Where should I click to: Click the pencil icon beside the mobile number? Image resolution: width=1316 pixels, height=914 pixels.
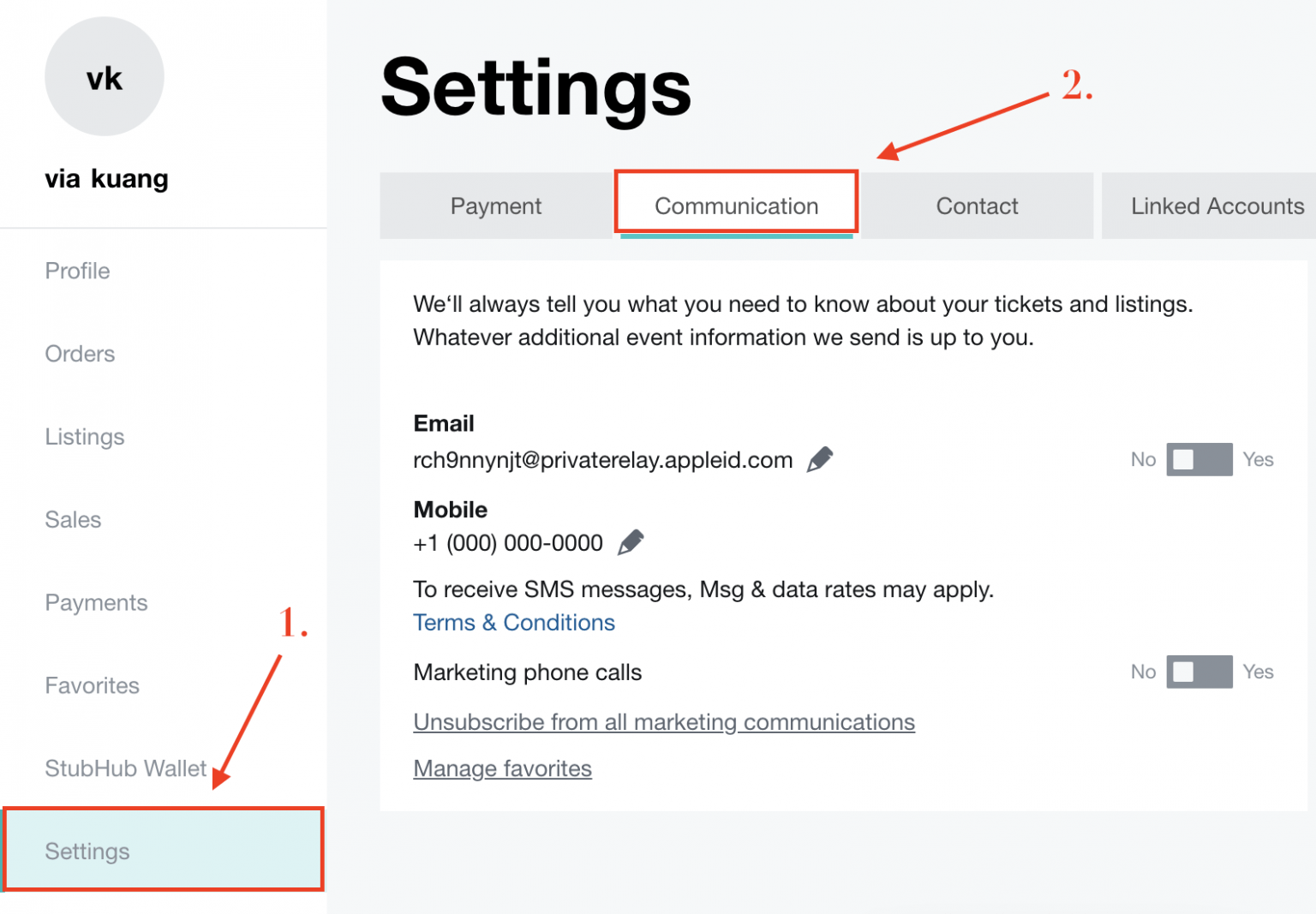point(631,542)
